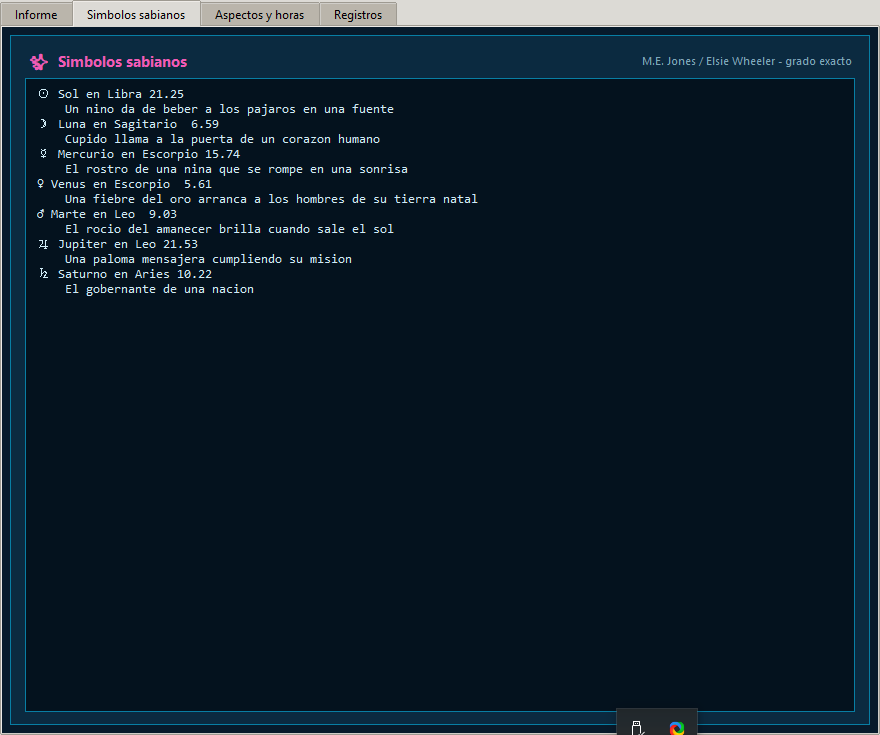Click the Venus glyph before Venus en Escorpio

(40, 184)
